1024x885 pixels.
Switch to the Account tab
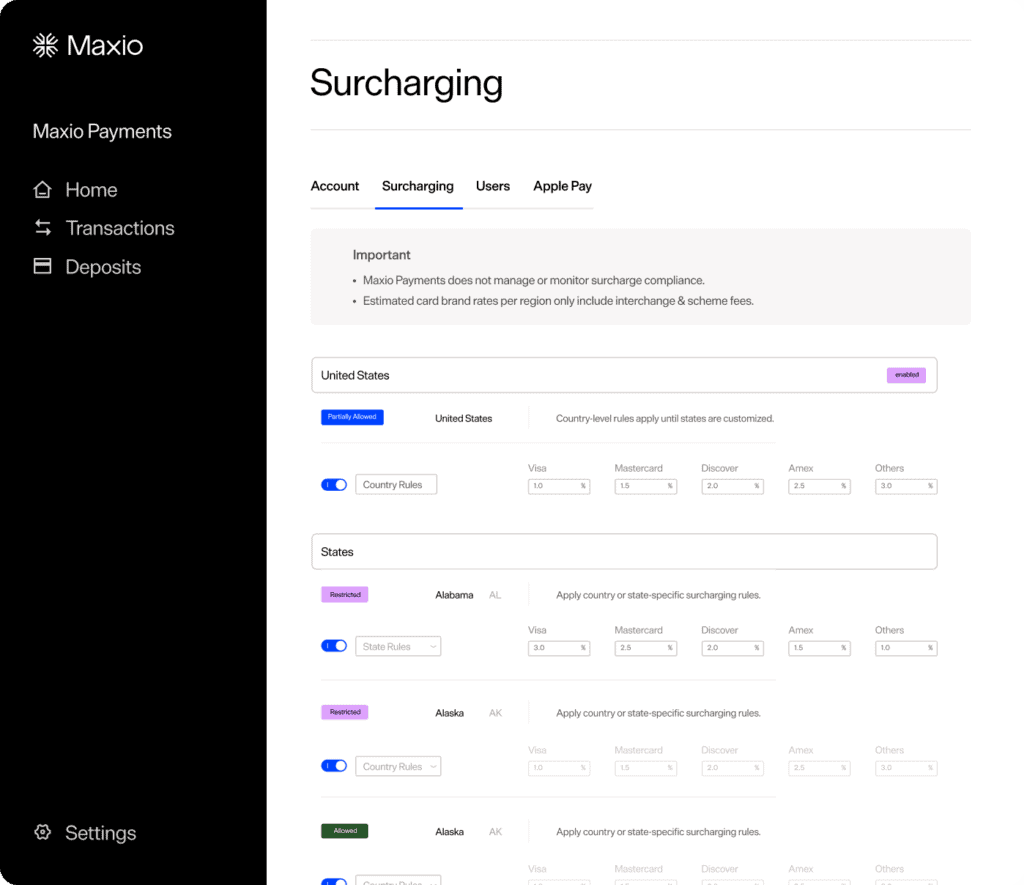(x=334, y=186)
